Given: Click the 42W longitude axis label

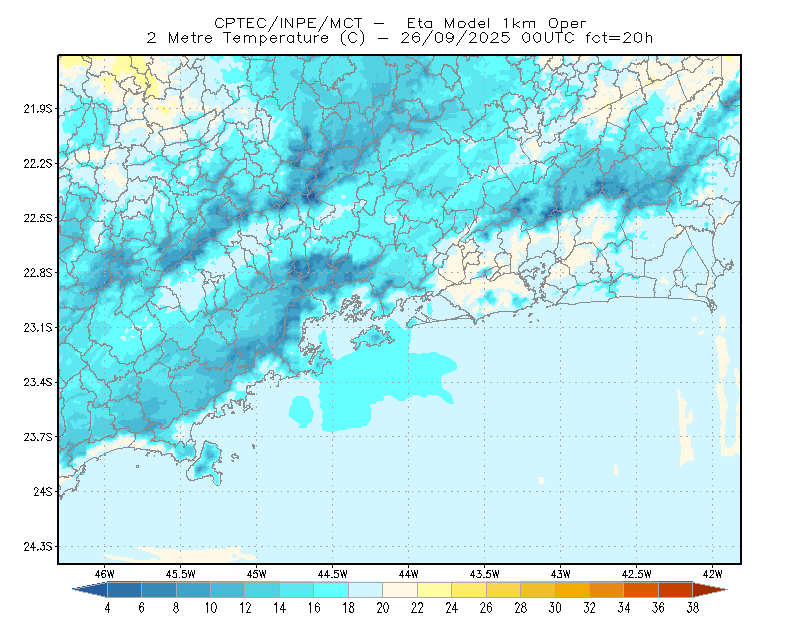Looking at the screenshot, I should [712, 574].
